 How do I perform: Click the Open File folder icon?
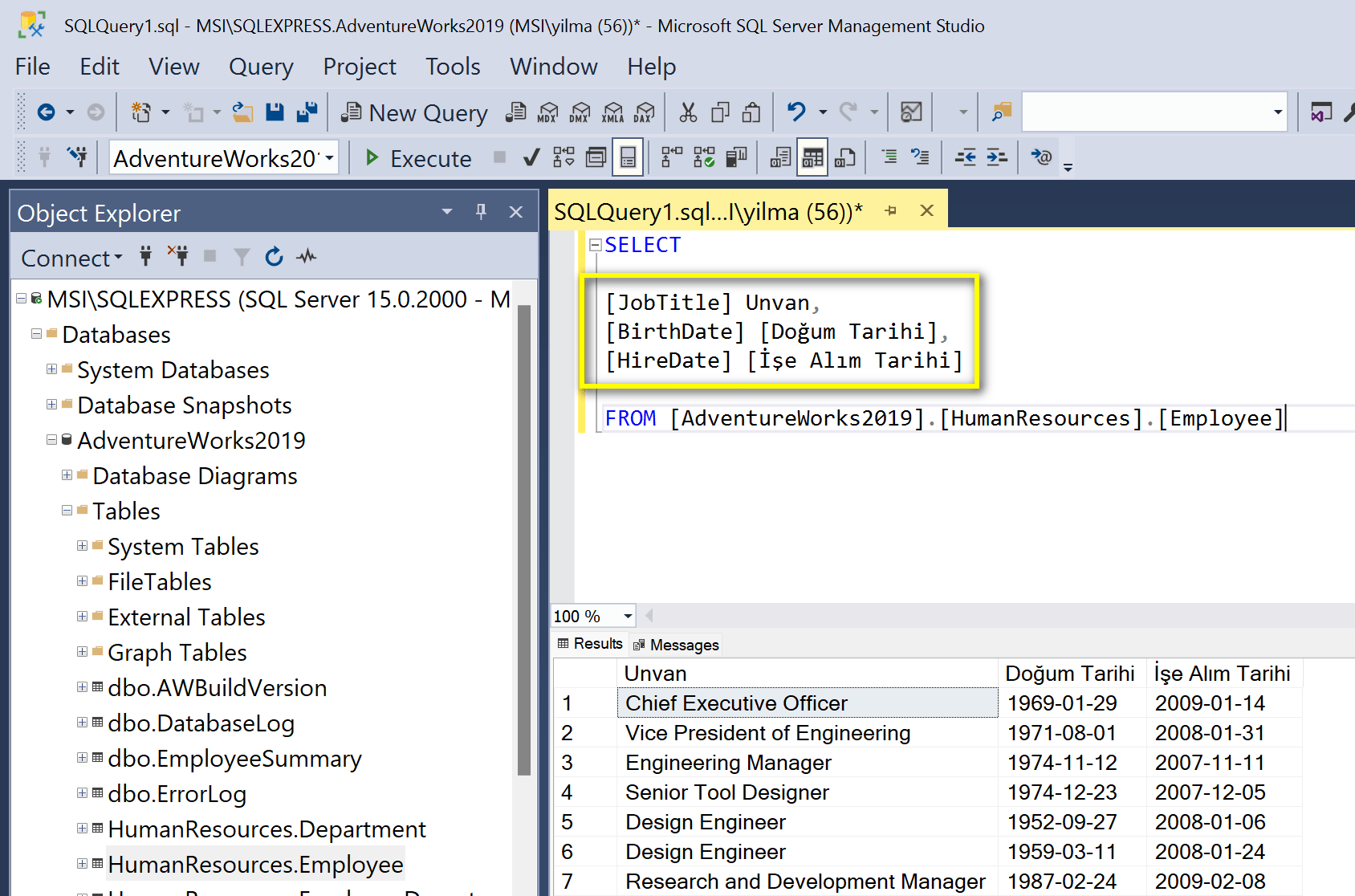click(242, 112)
